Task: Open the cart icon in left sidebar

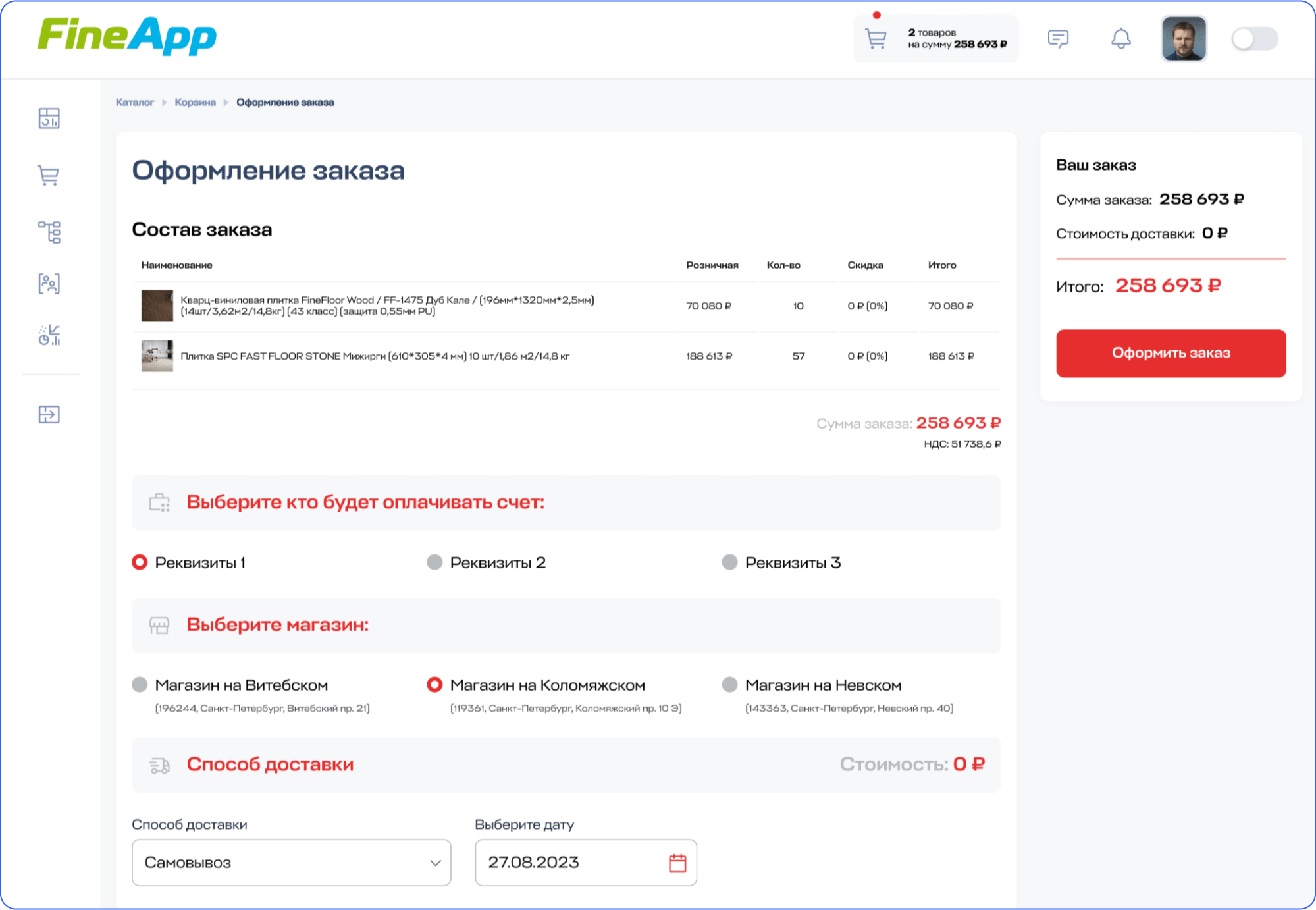Action: tap(49, 175)
